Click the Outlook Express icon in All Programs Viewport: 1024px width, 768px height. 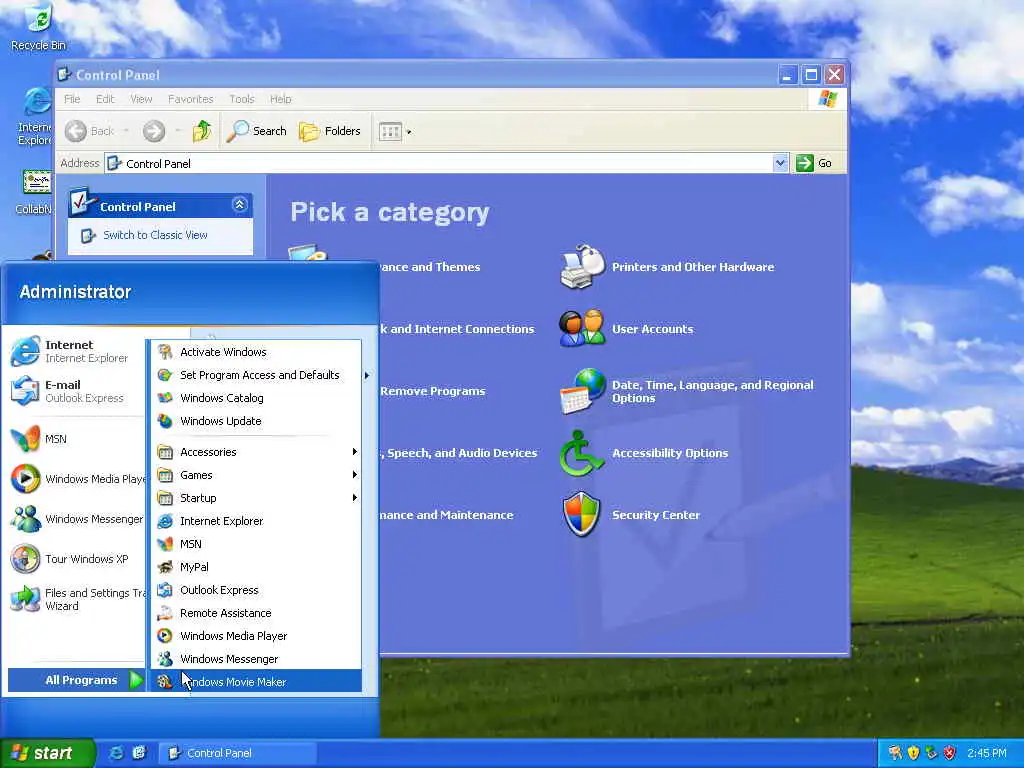coord(165,590)
